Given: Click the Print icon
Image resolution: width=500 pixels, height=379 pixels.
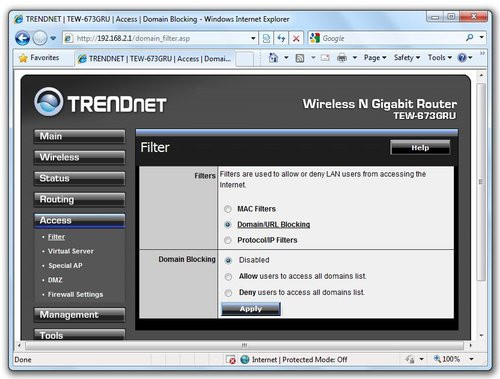Looking at the screenshot, I should (342, 58).
